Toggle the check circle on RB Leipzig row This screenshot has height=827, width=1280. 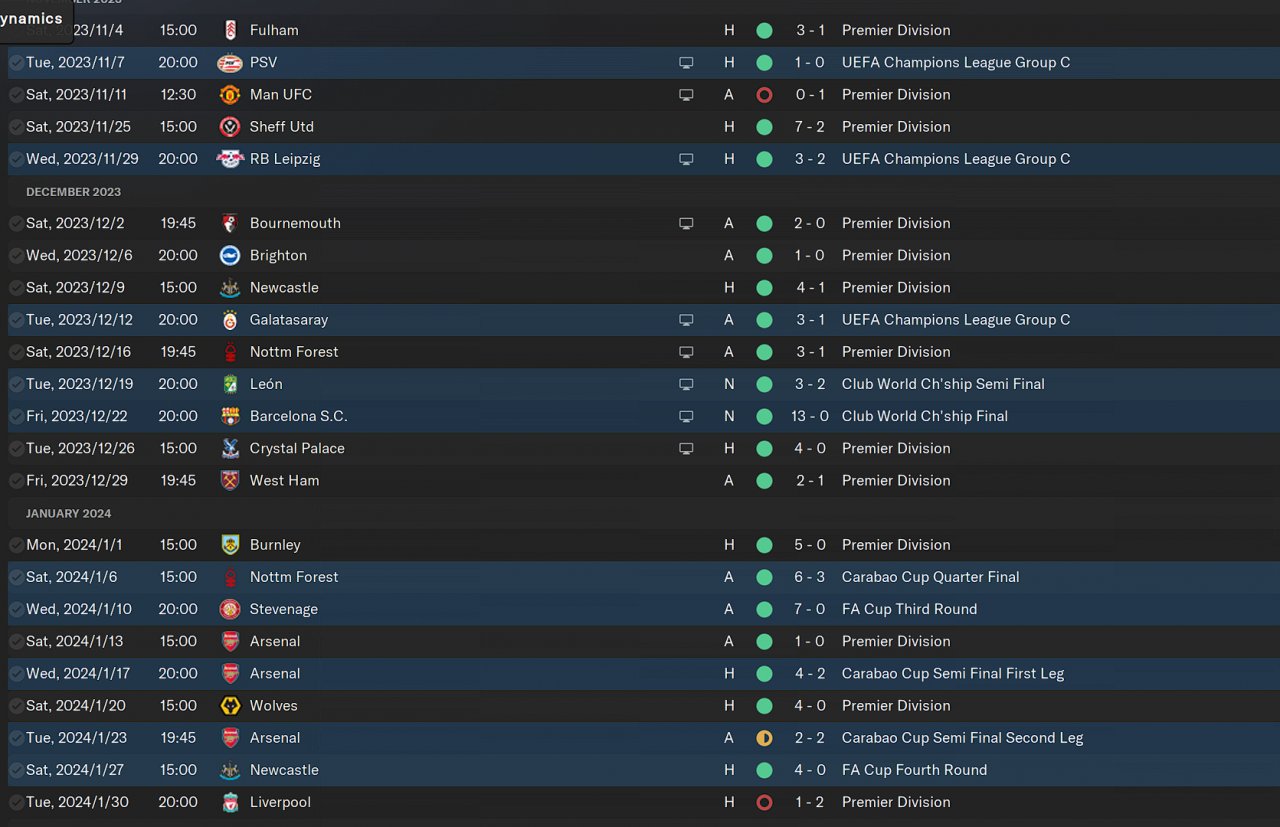[16, 159]
